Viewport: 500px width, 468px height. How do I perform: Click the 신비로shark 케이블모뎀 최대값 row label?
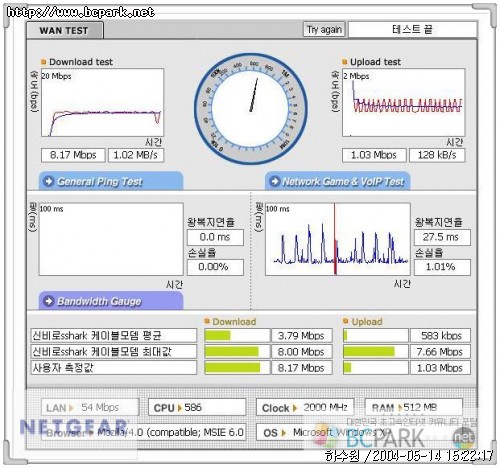coord(114,351)
